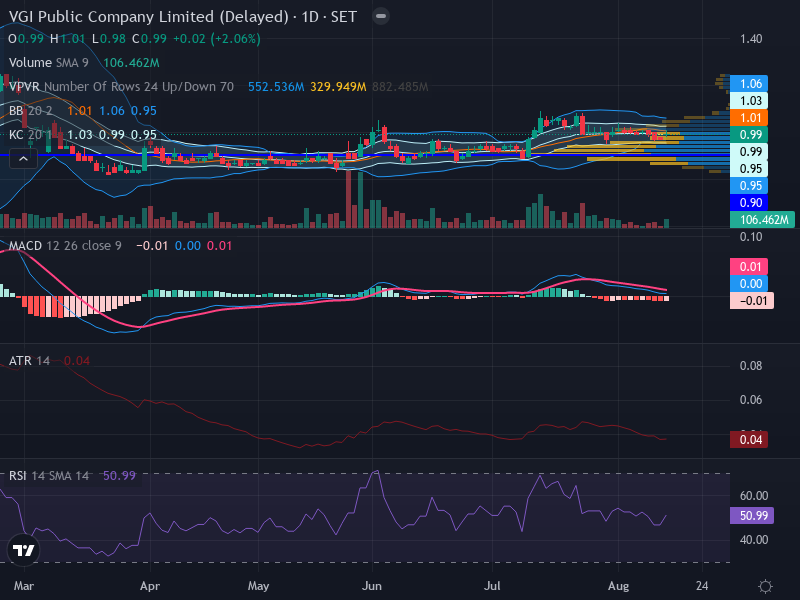Click the pink 0.01 MACD signal label
This screenshot has height=600, width=800.
(749, 266)
